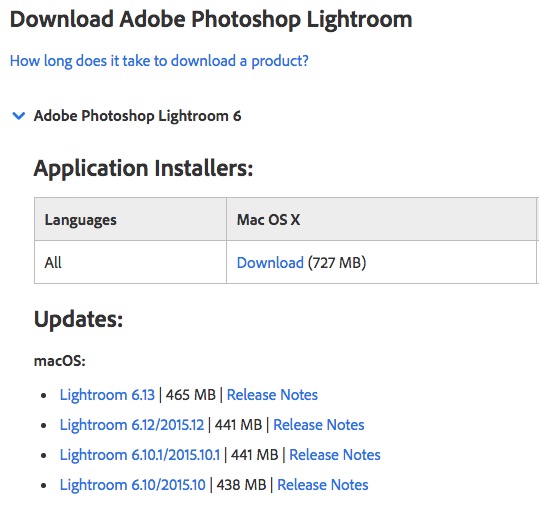Click the 'Download Adobe Photoshop Lightroom' page title
539x505 pixels.
211,19
